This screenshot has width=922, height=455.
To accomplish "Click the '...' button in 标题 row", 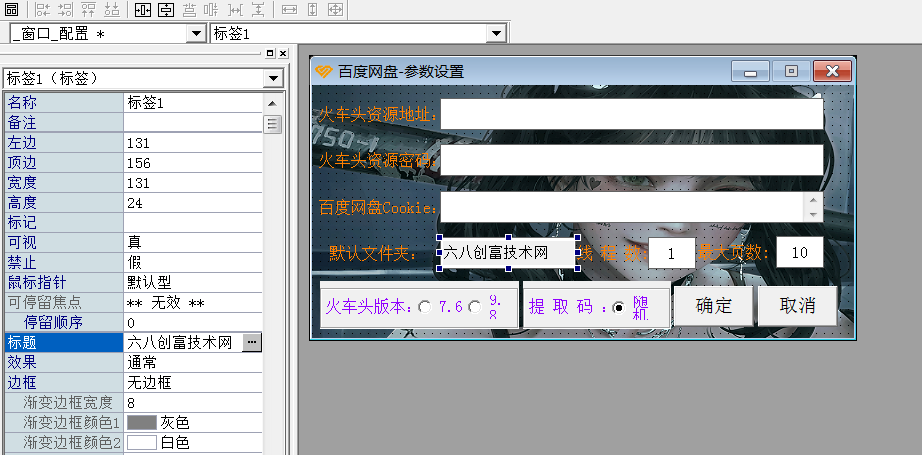I will 252,342.
